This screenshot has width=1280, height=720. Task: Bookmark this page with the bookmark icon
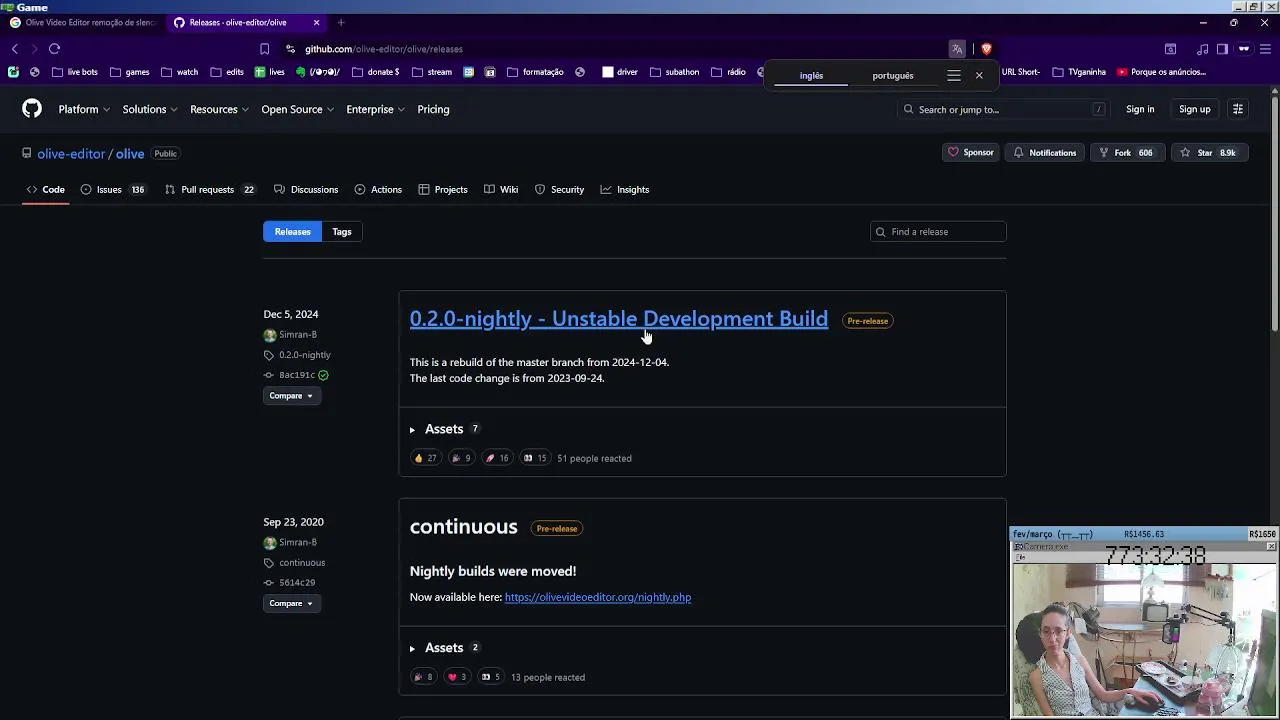[264, 49]
